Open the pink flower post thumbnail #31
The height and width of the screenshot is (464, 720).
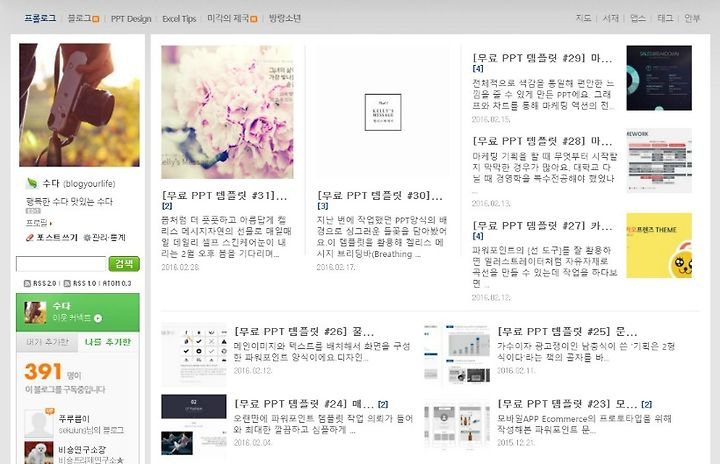click(x=227, y=112)
